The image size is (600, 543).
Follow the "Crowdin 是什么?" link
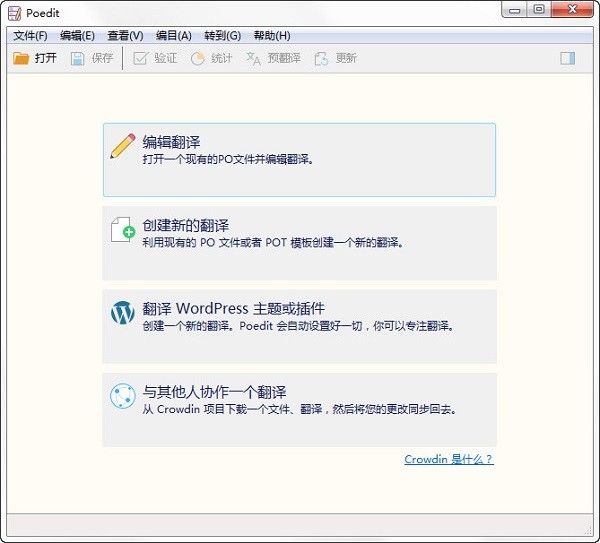click(448, 459)
